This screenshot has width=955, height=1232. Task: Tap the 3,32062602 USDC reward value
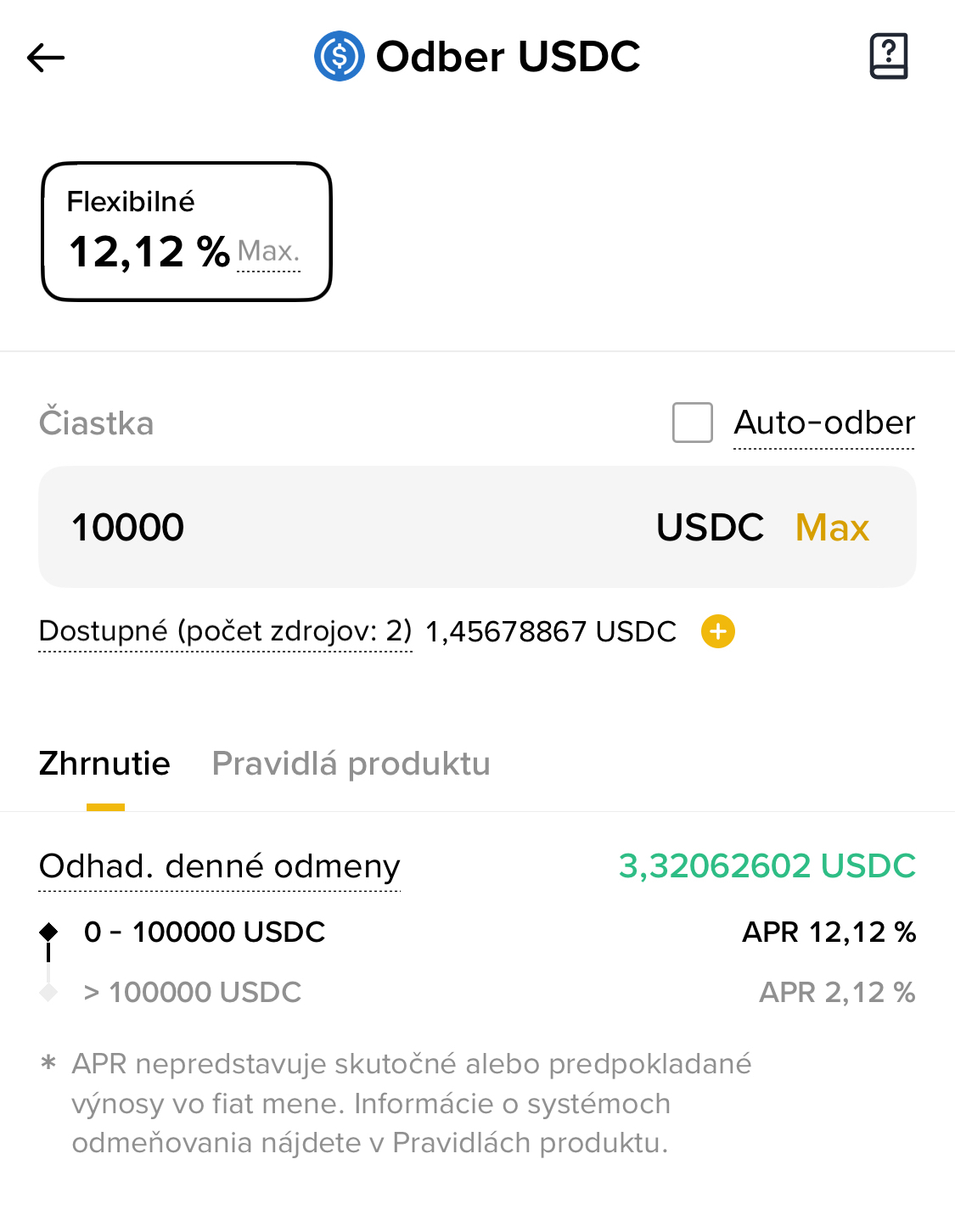767,866
